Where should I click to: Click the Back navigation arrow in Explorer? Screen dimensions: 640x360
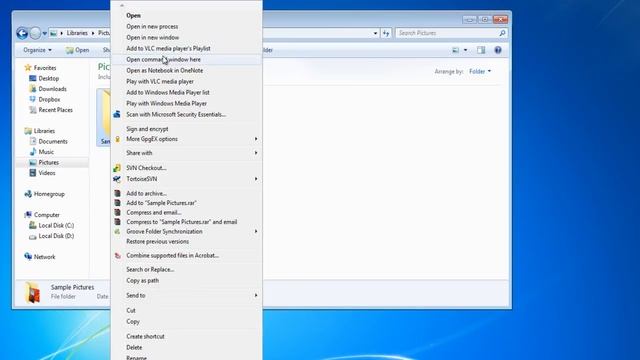pos(22,33)
